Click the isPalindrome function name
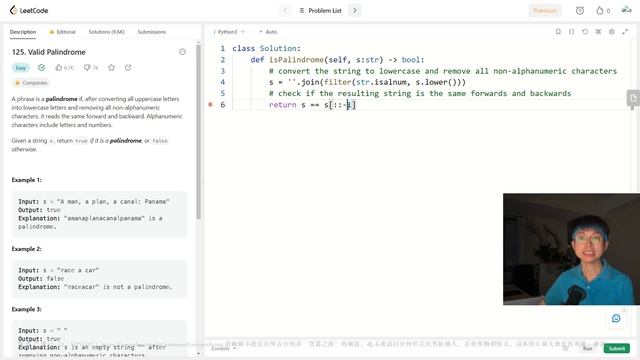640x360 pixels. (x=296, y=60)
